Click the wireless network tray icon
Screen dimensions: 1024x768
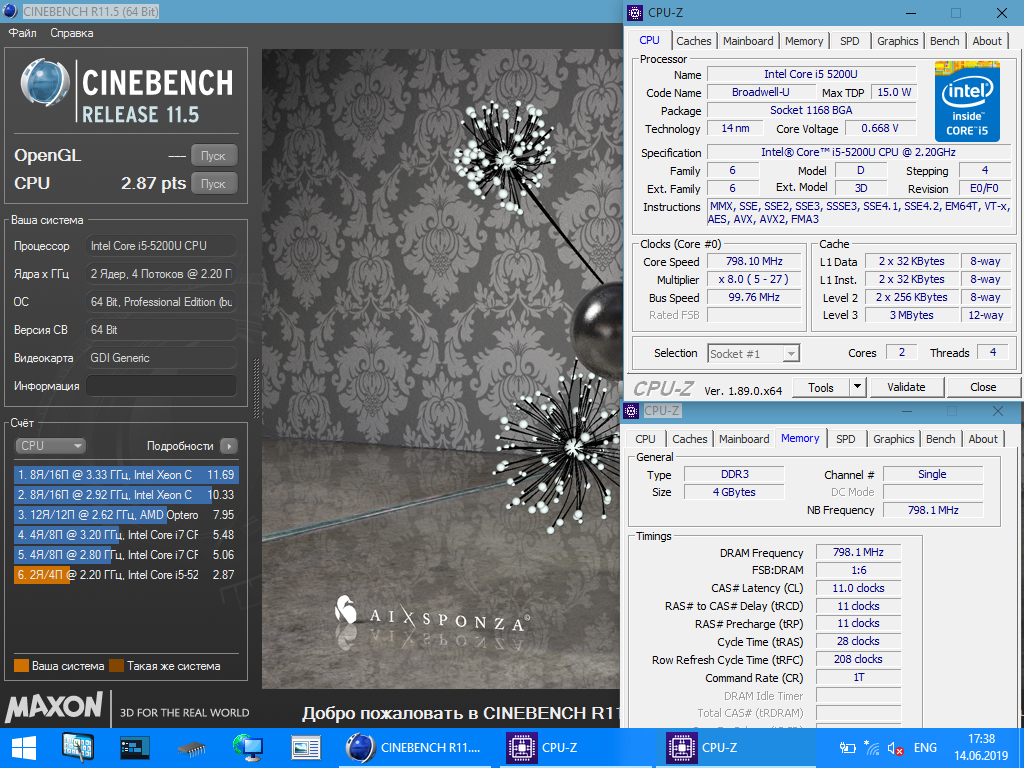tap(871, 748)
